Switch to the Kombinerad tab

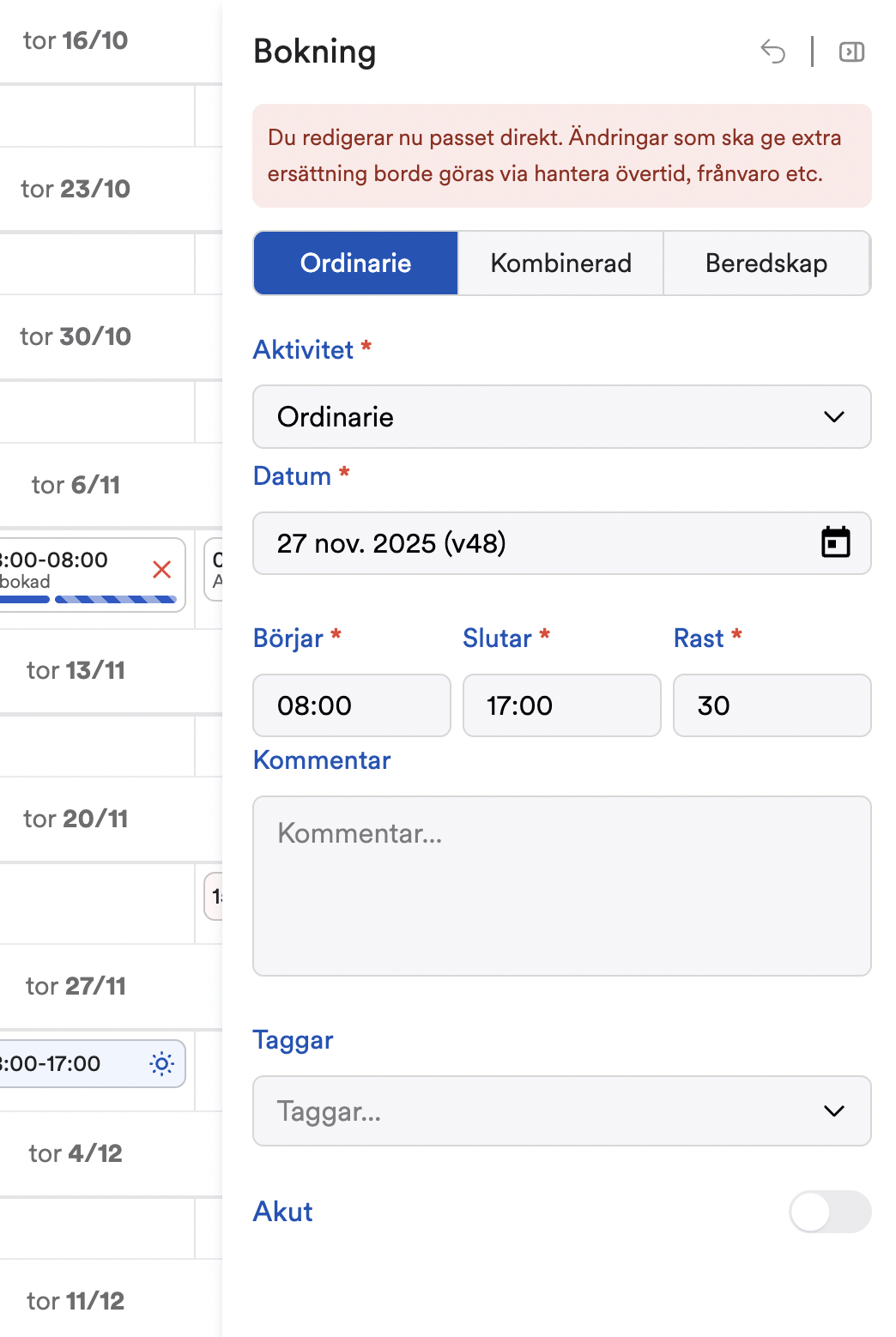(x=560, y=263)
